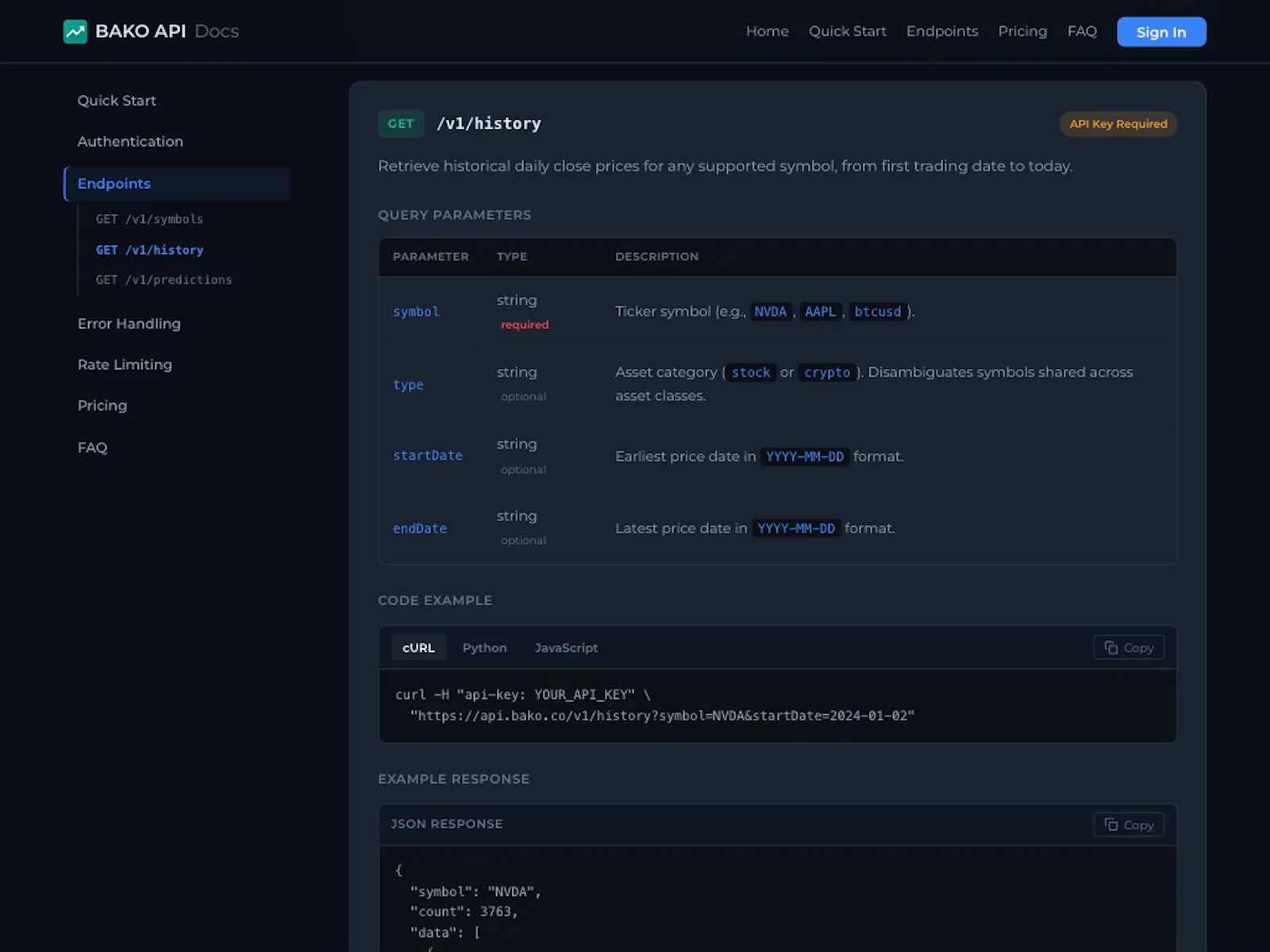
Task: Click the red required label
Action: coord(525,324)
